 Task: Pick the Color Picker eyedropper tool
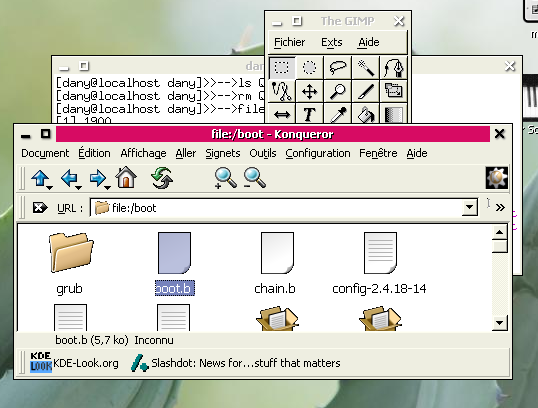pyautogui.click(x=338, y=114)
